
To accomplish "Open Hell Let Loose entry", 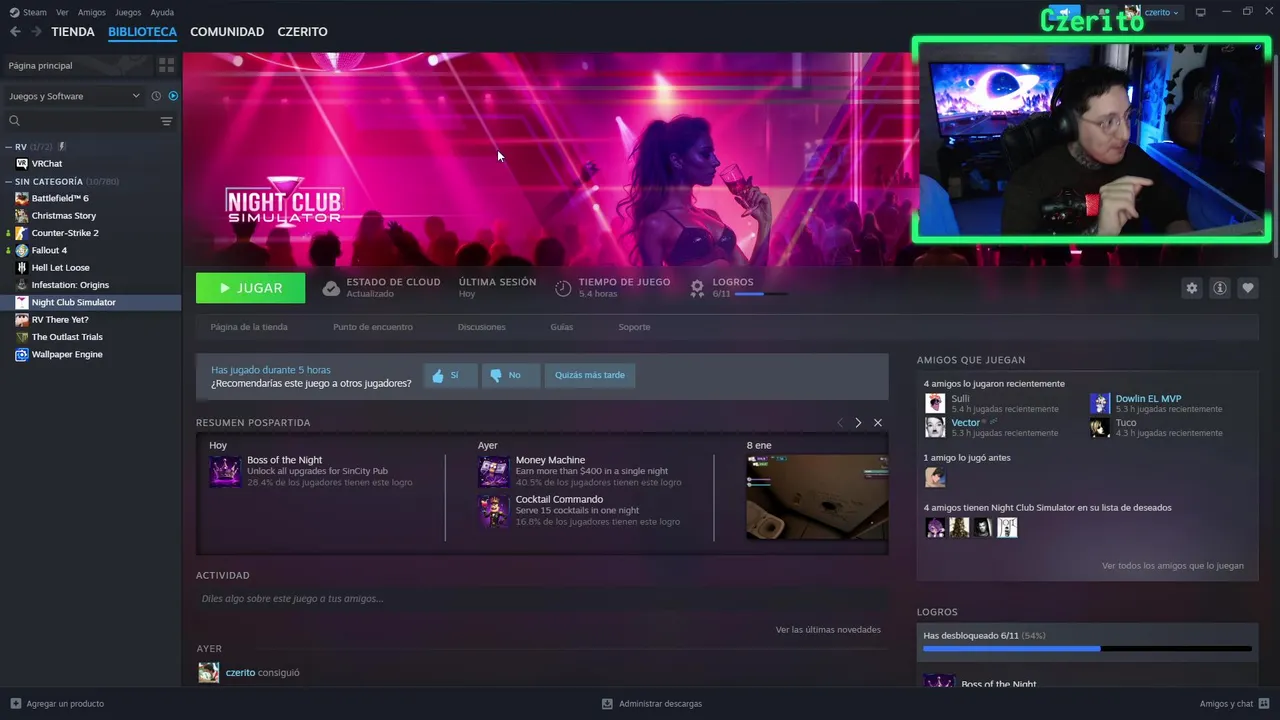I will point(60,268).
